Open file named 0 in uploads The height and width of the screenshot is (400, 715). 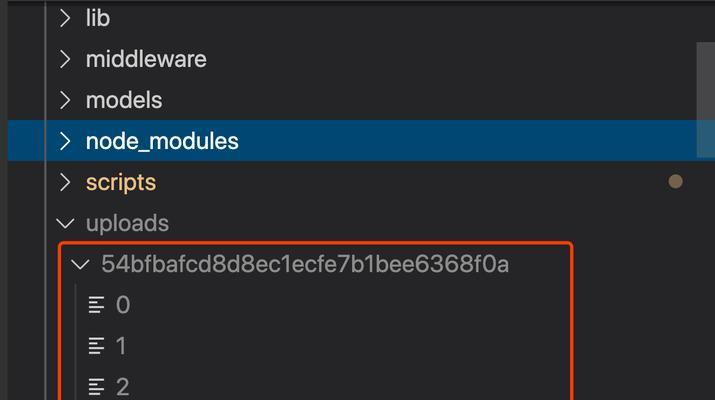click(x=123, y=305)
